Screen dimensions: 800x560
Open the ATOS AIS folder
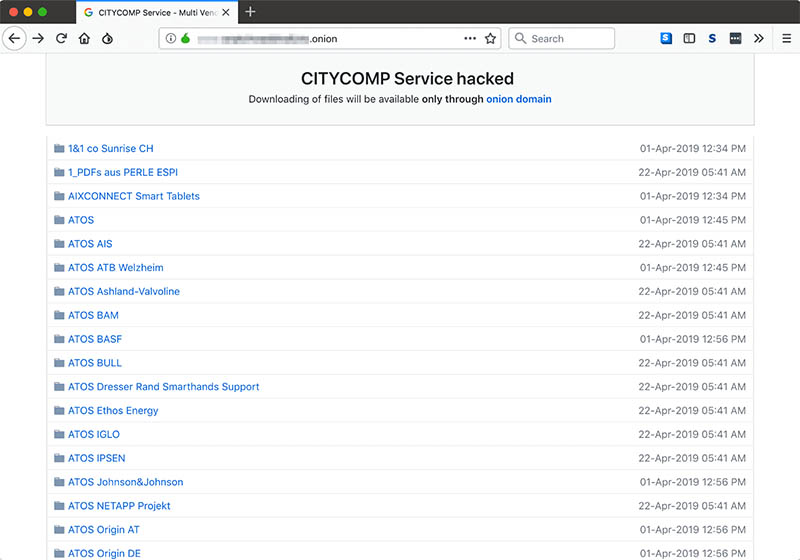90,244
